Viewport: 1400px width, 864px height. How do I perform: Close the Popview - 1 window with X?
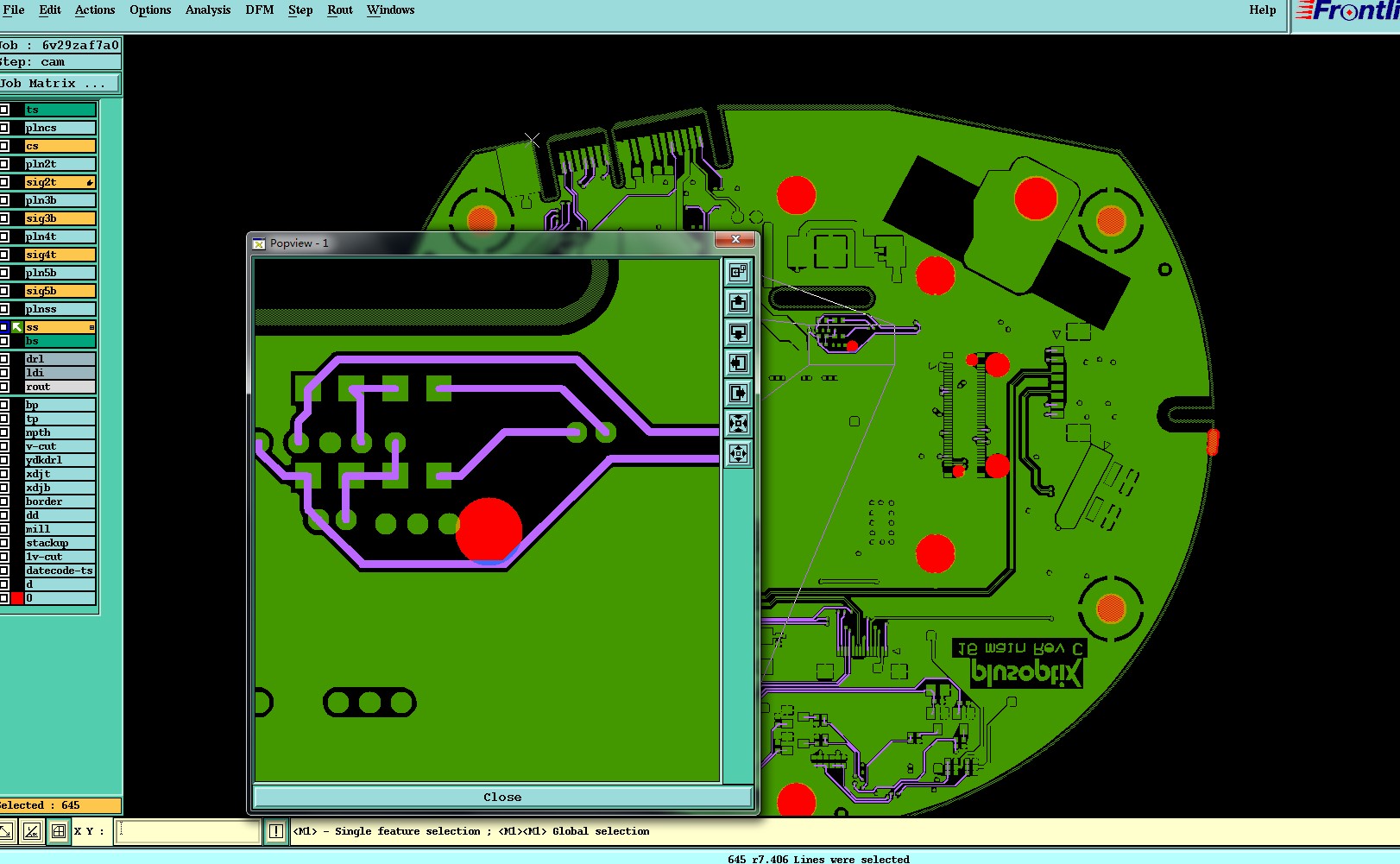[735, 239]
